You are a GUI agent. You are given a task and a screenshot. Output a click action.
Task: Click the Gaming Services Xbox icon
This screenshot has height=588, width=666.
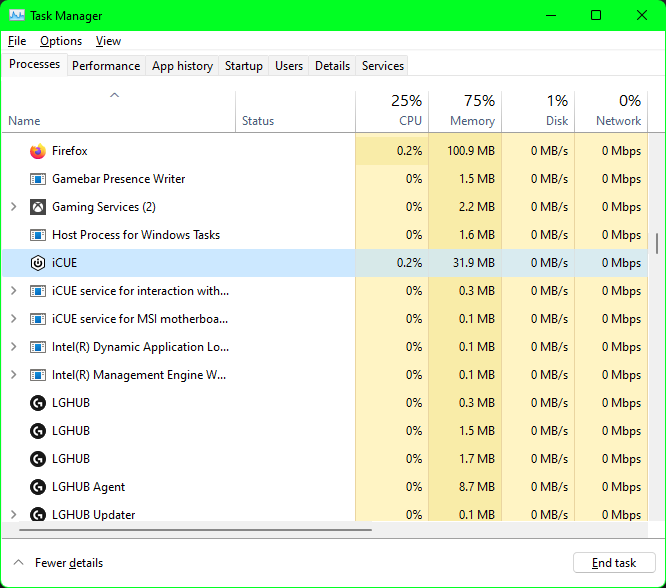[x=38, y=207]
